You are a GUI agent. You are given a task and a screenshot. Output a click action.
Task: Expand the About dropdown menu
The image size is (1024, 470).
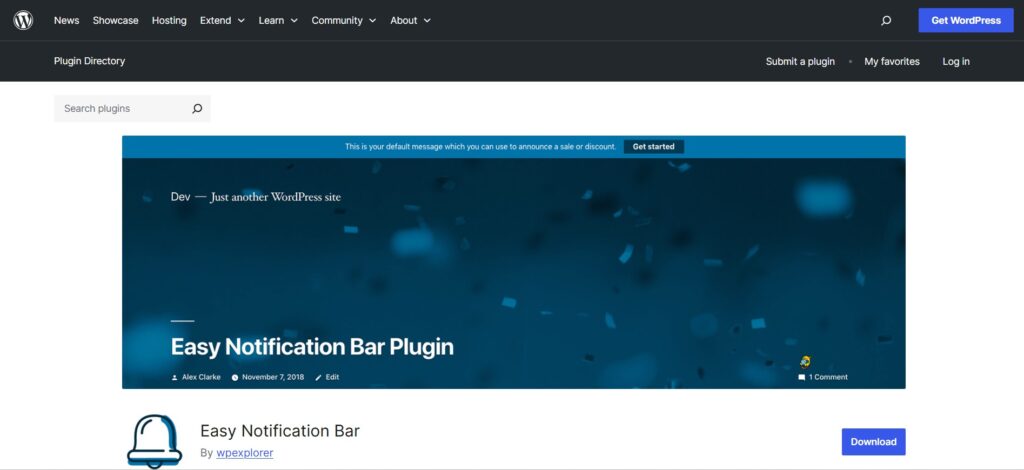pos(410,20)
